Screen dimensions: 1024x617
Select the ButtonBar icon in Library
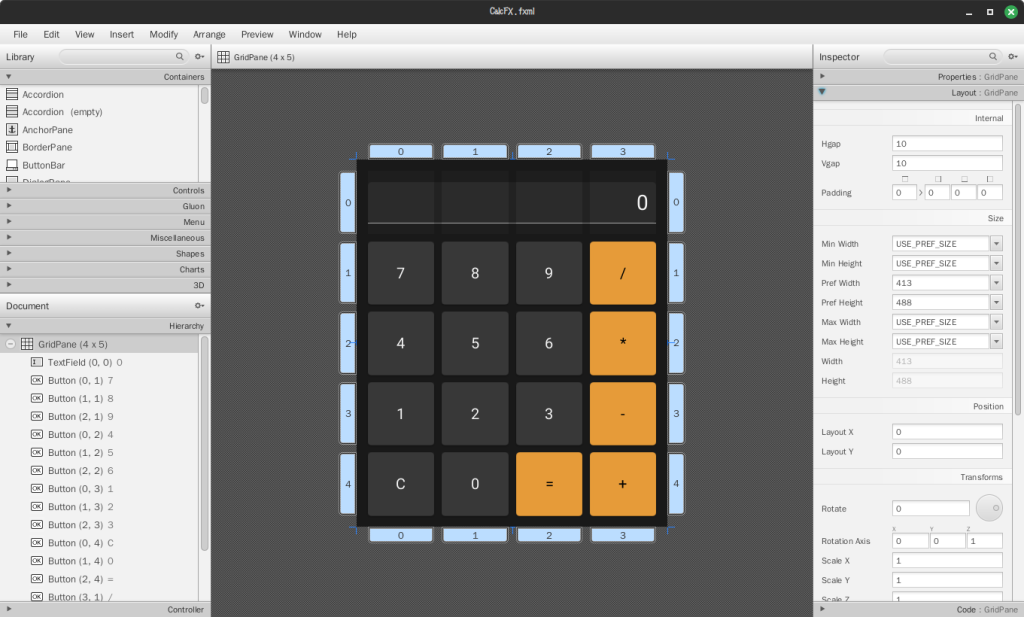[x=12, y=165]
